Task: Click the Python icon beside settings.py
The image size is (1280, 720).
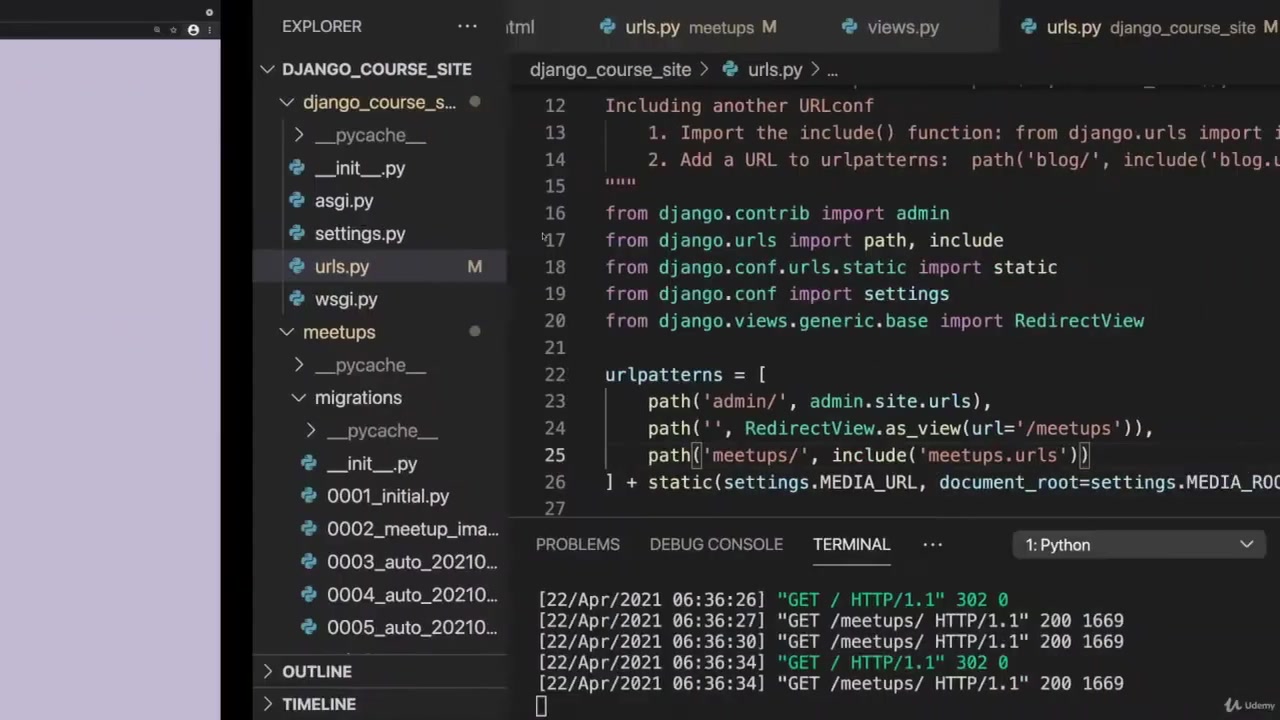Action: coord(297,234)
